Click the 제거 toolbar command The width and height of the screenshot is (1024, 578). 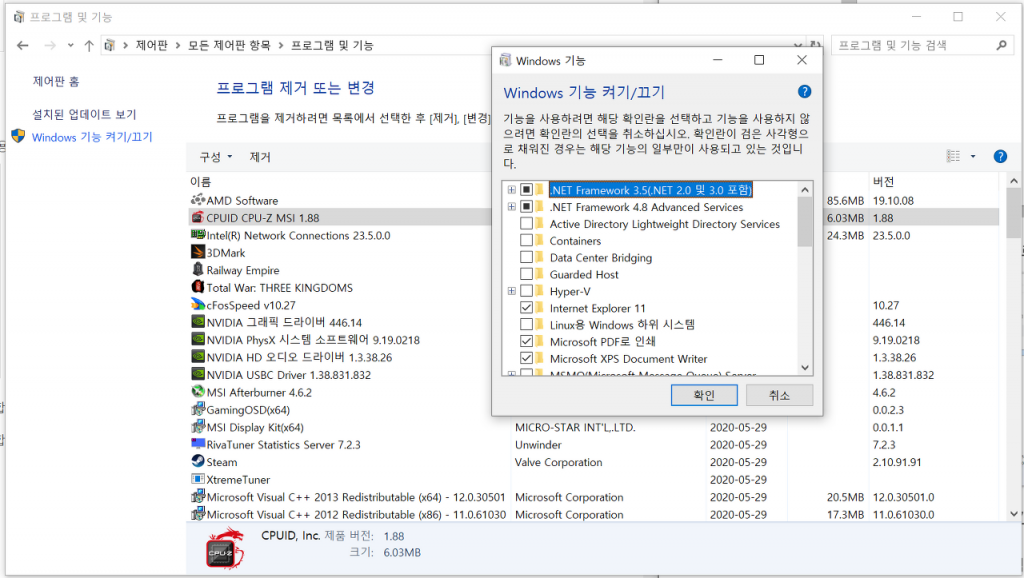[260, 157]
